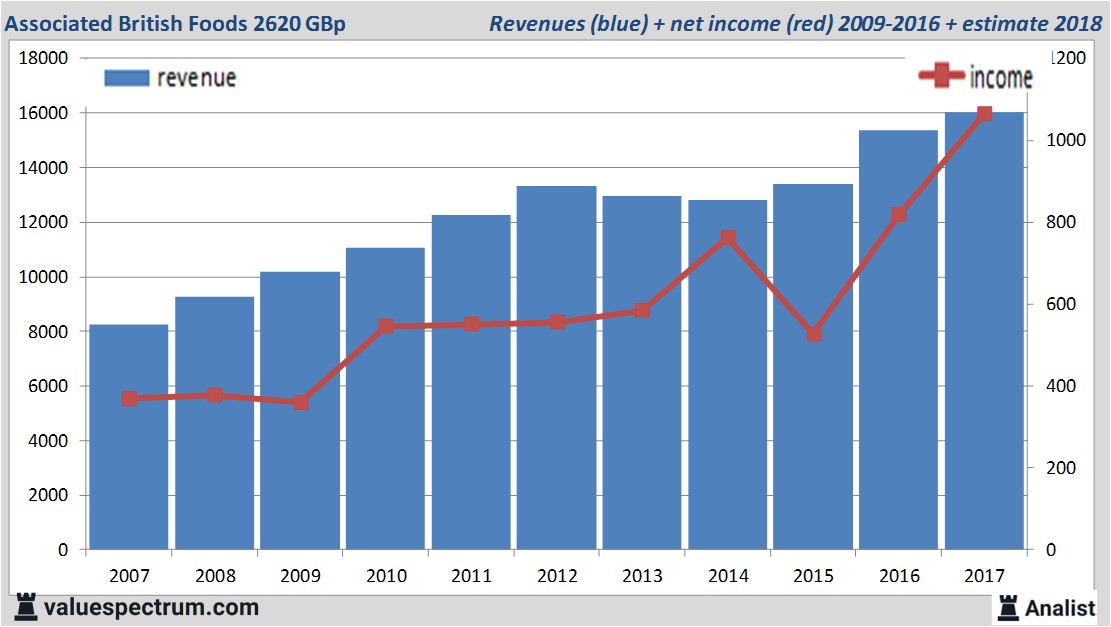This screenshot has height=627, width=1111.
Task: Select the 2015 red income data marker
Action: tap(814, 334)
